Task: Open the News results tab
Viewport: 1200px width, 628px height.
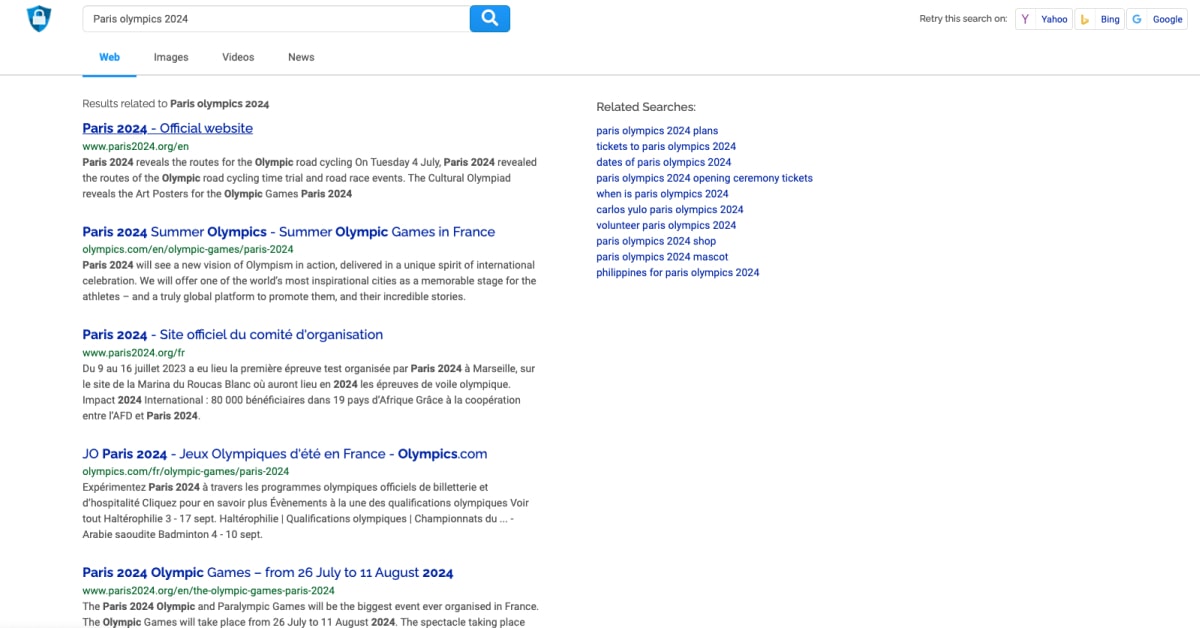Action: 300,57
